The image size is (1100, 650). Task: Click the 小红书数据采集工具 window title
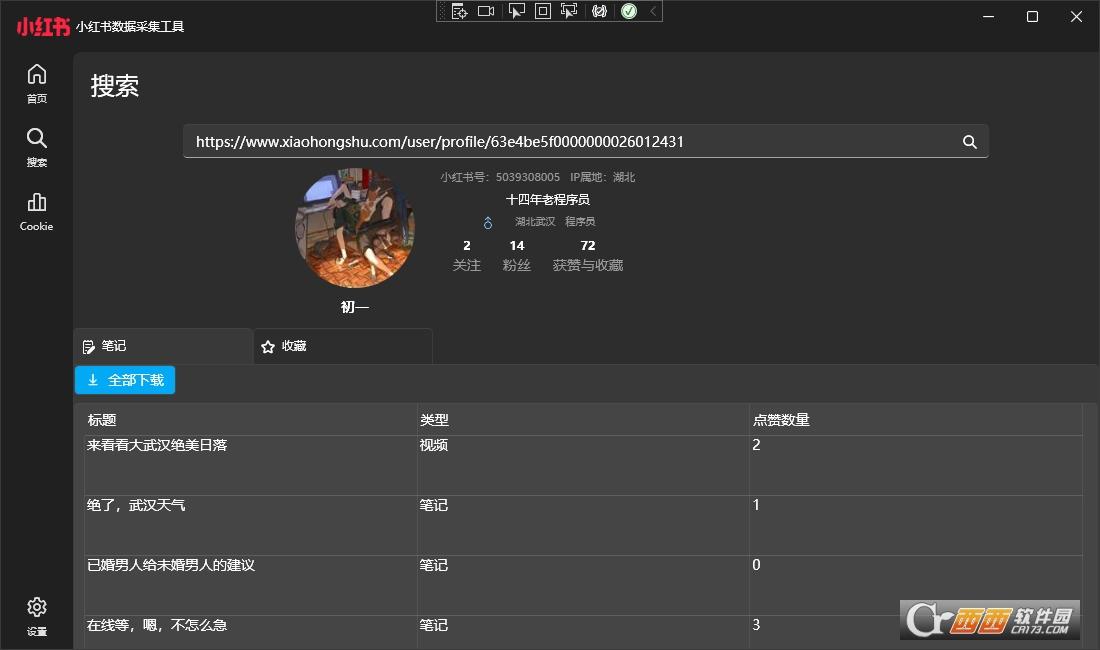[x=130, y=27]
